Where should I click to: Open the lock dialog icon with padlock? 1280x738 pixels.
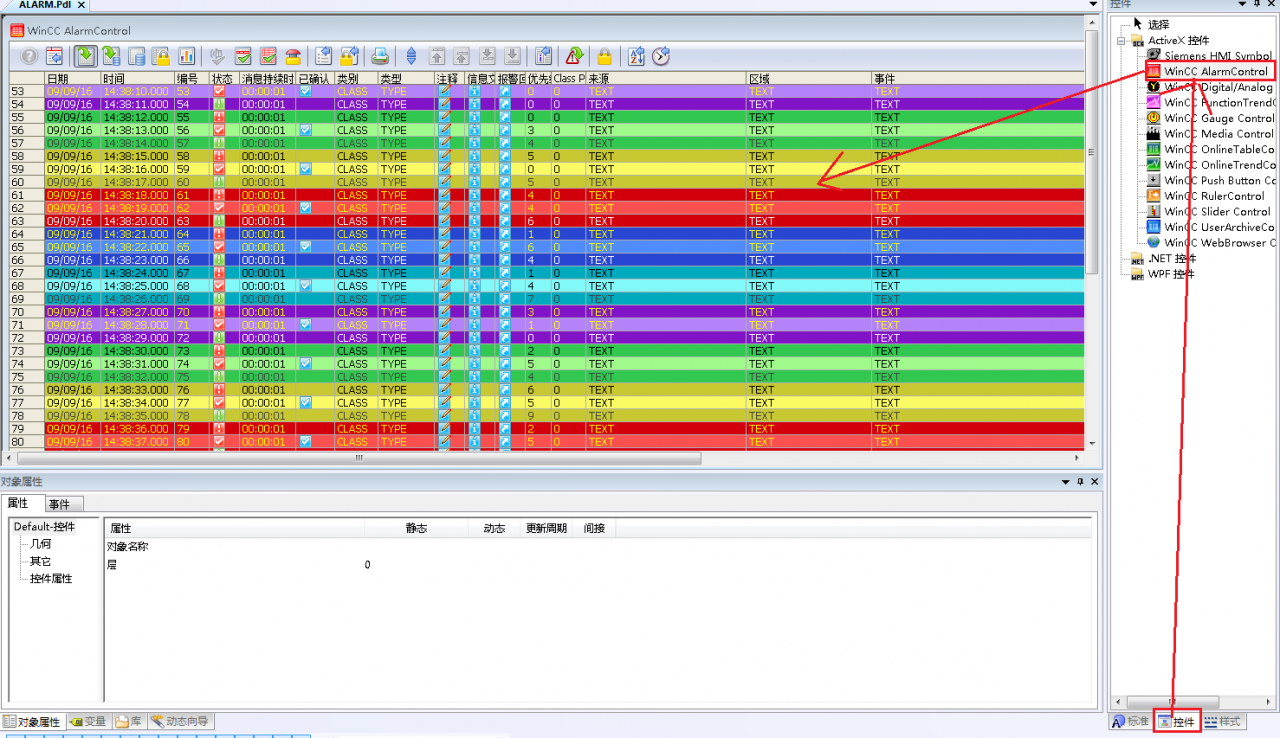[x=349, y=56]
